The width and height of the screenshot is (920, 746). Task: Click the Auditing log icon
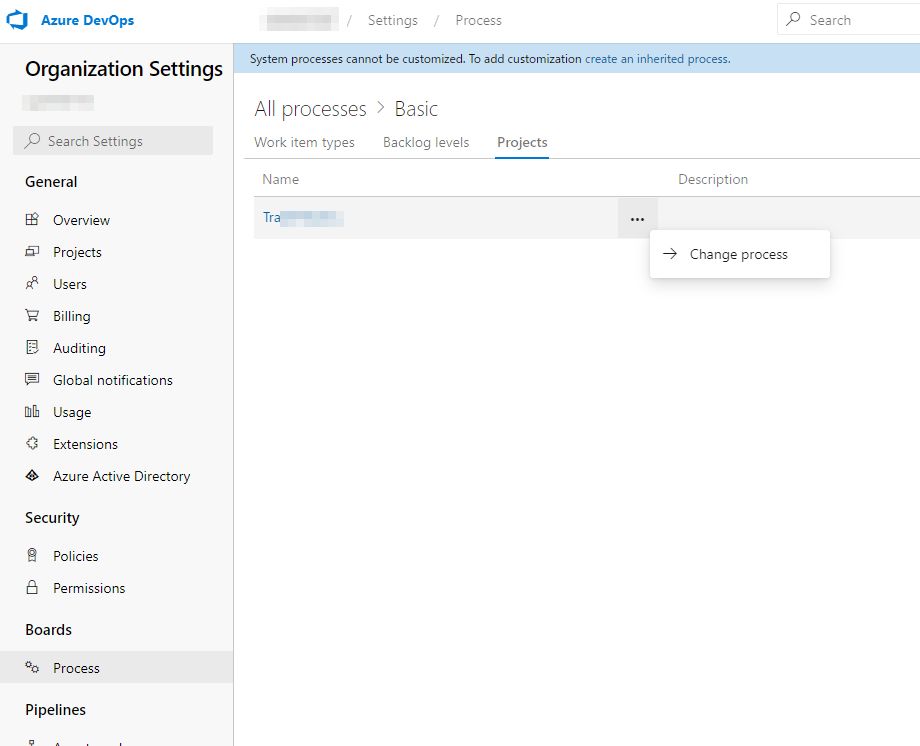click(x=32, y=347)
